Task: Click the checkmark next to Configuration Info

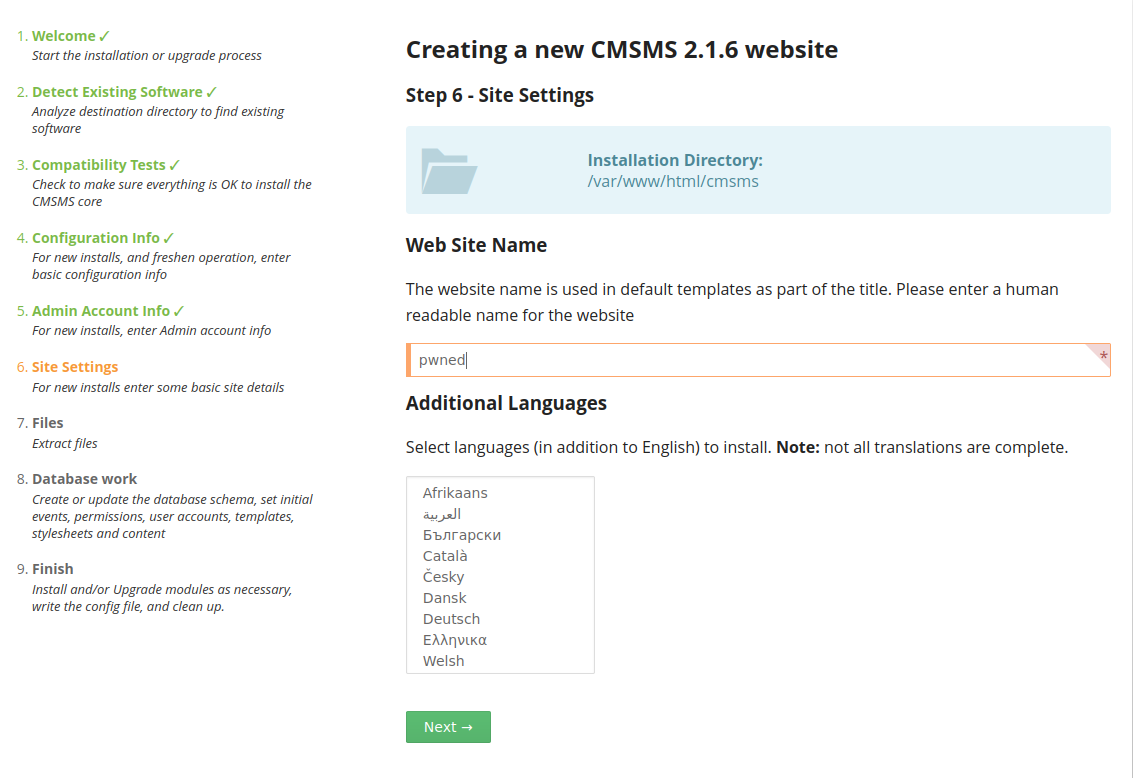Action: 168,238
